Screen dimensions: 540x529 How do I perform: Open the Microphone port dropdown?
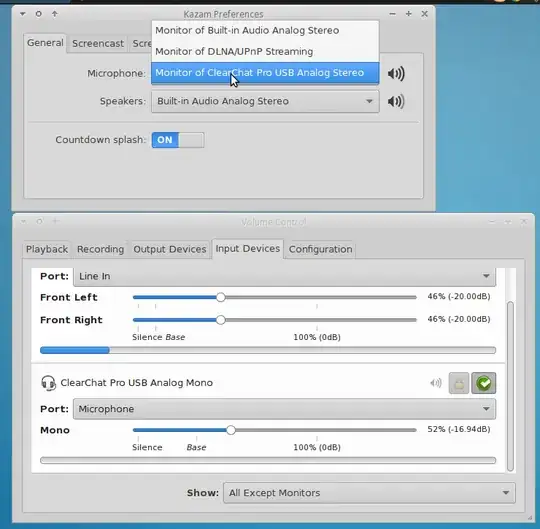click(x=284, y=409)
